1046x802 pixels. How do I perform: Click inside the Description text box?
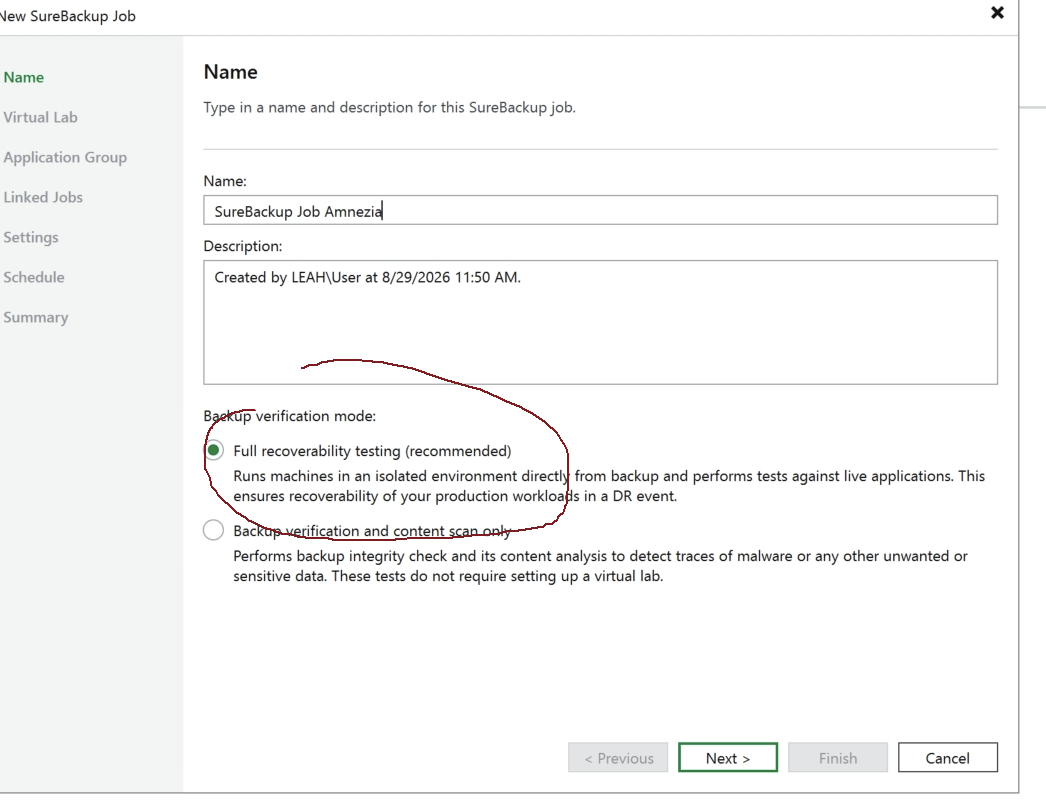tap(600, 322)
